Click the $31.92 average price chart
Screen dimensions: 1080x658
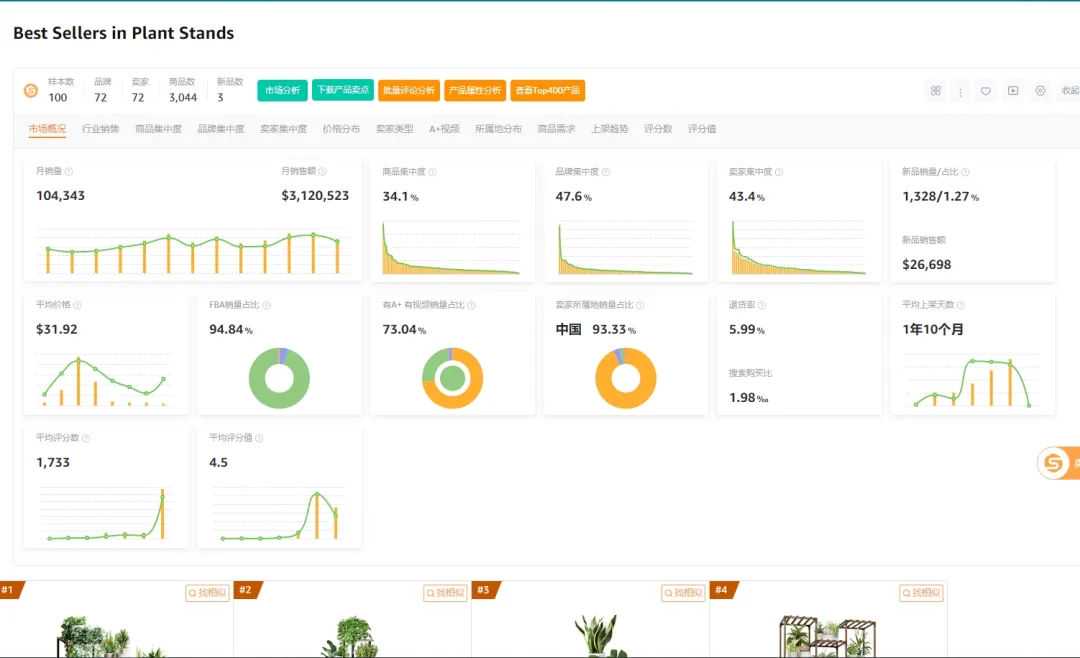point(104,381)
